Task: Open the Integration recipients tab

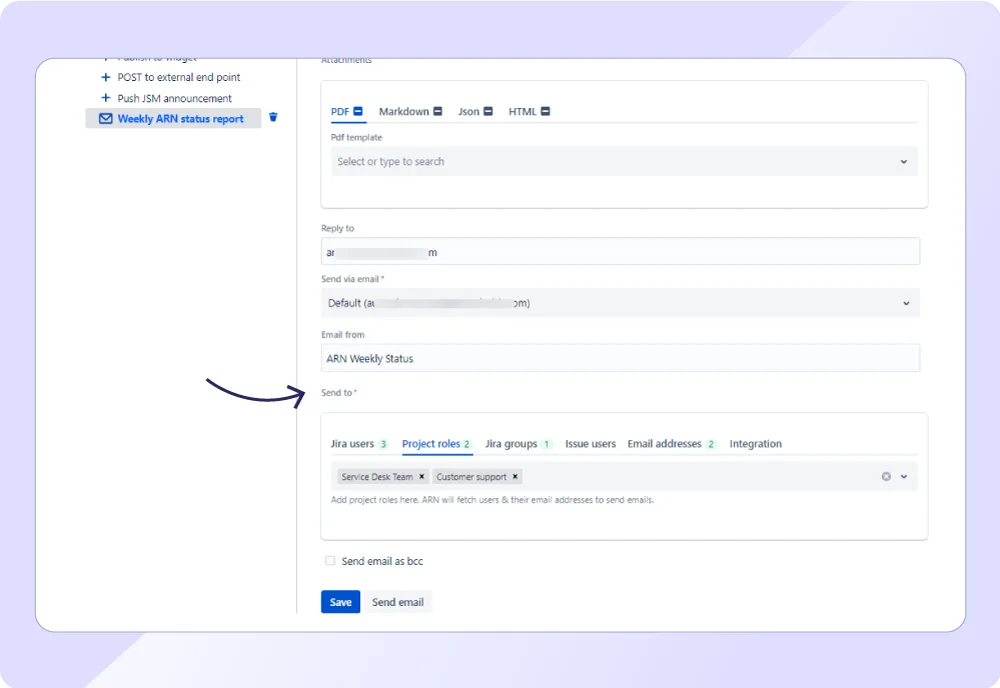Action: [756, 444]
